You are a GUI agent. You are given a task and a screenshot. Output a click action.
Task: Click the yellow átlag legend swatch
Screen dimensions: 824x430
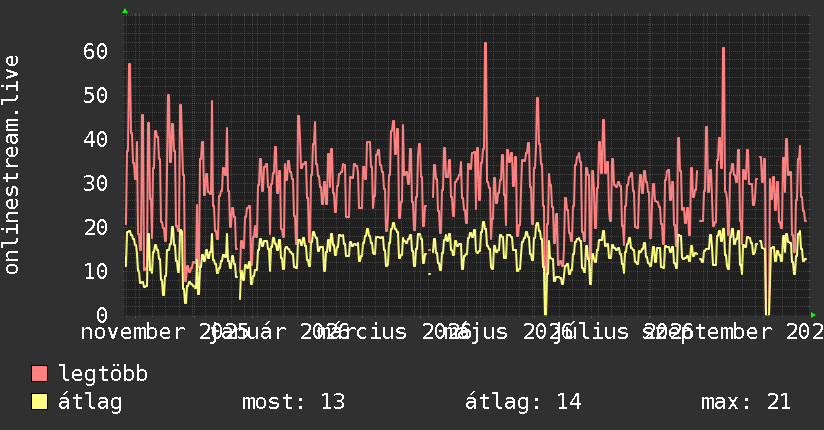tap(39, 401)
